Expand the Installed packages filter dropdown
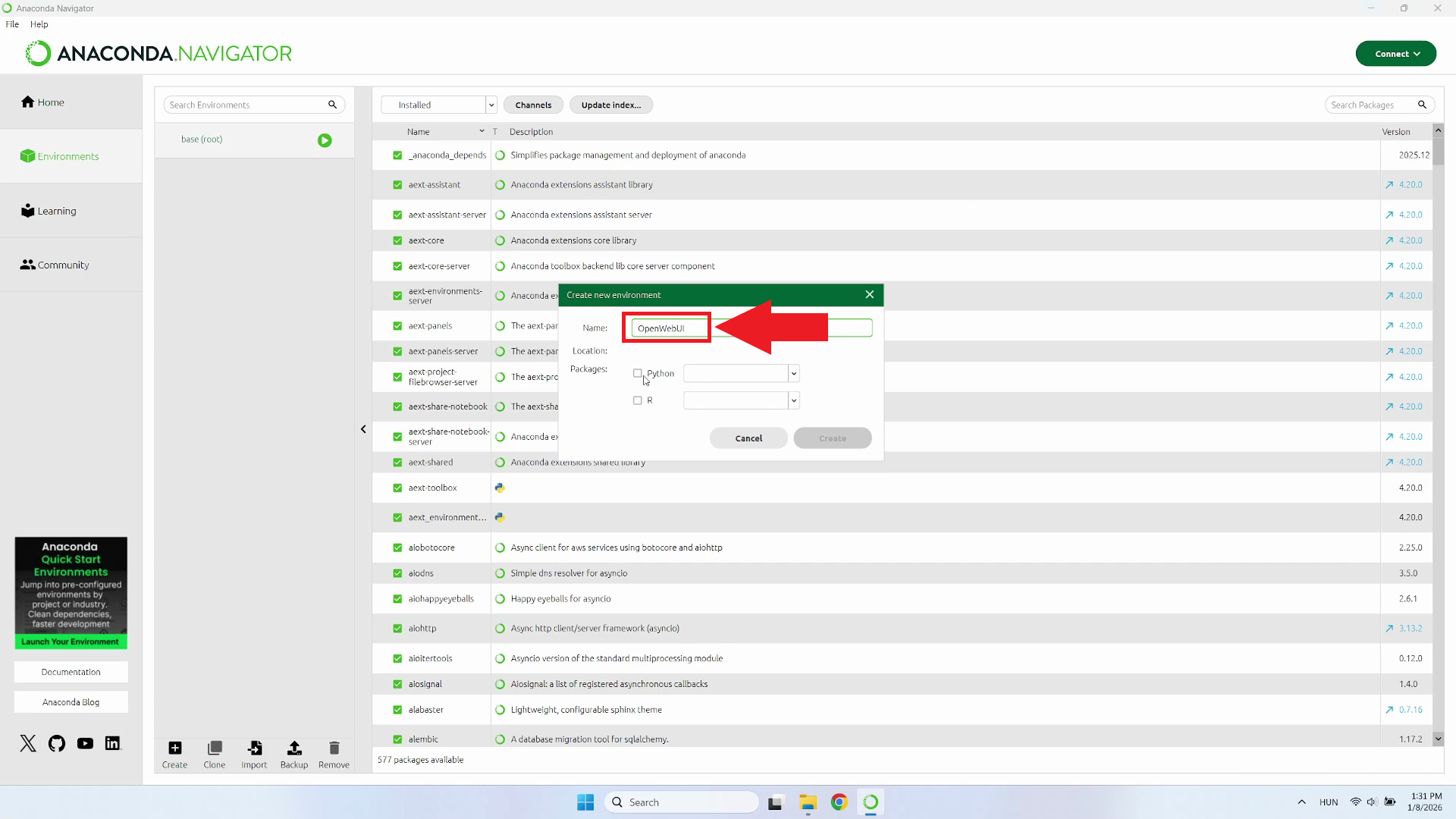The width and height of the screenshot is (1456, 819). click(491, 105)
